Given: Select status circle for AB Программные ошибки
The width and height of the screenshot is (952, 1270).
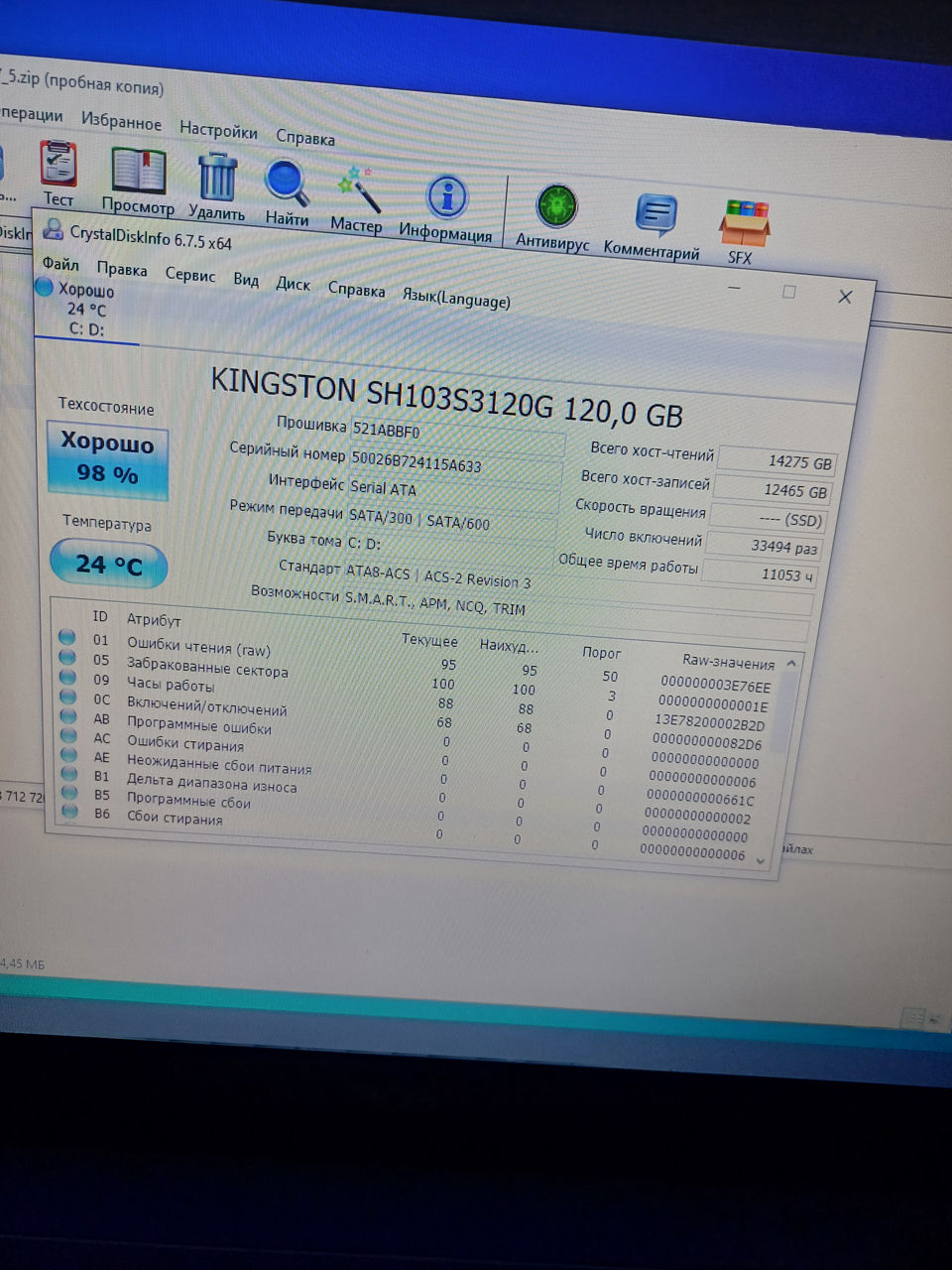Looking at the screenshot, I should click(68, 715).
